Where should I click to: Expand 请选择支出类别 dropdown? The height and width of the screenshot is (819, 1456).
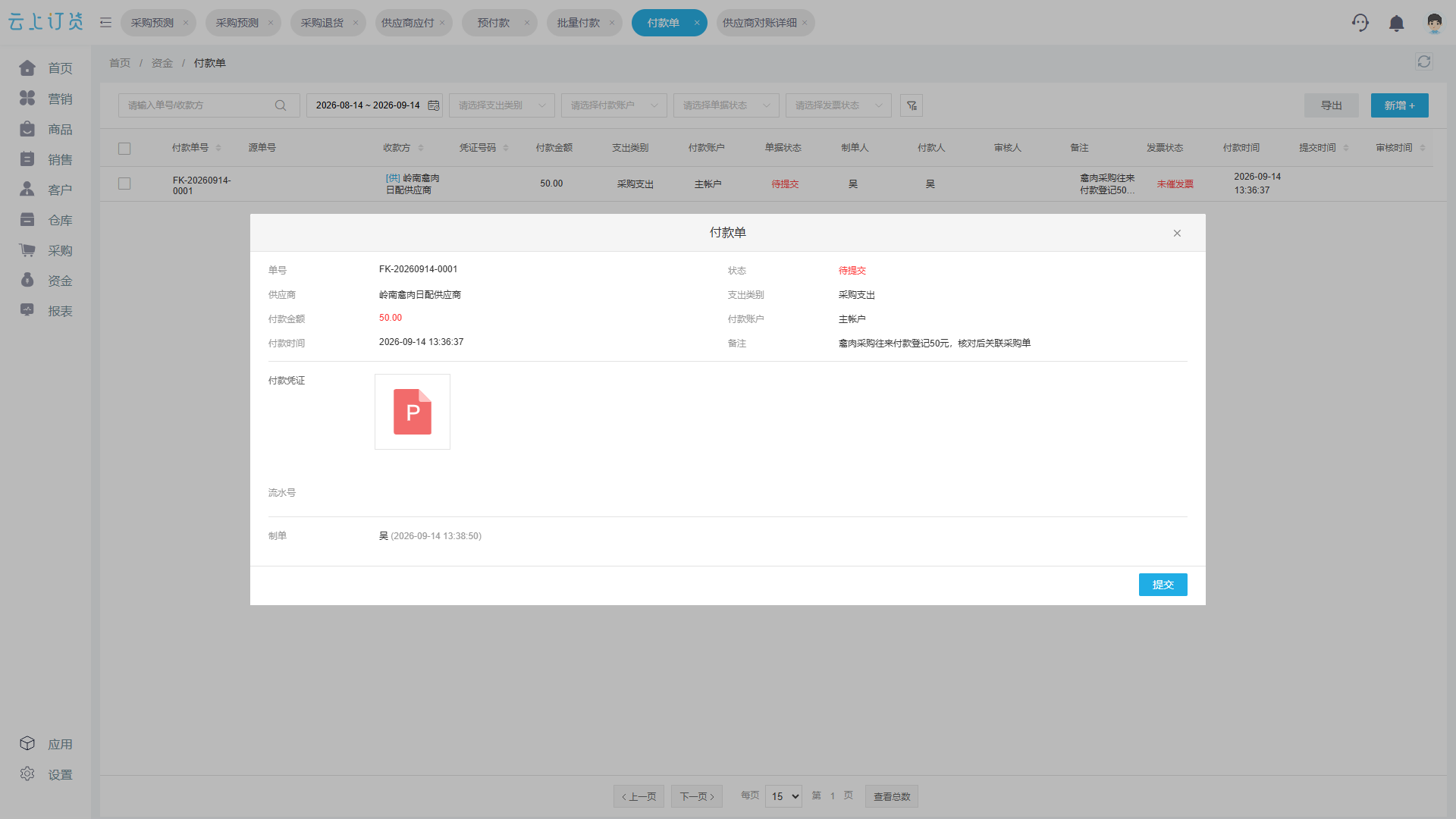pos(502,105)
